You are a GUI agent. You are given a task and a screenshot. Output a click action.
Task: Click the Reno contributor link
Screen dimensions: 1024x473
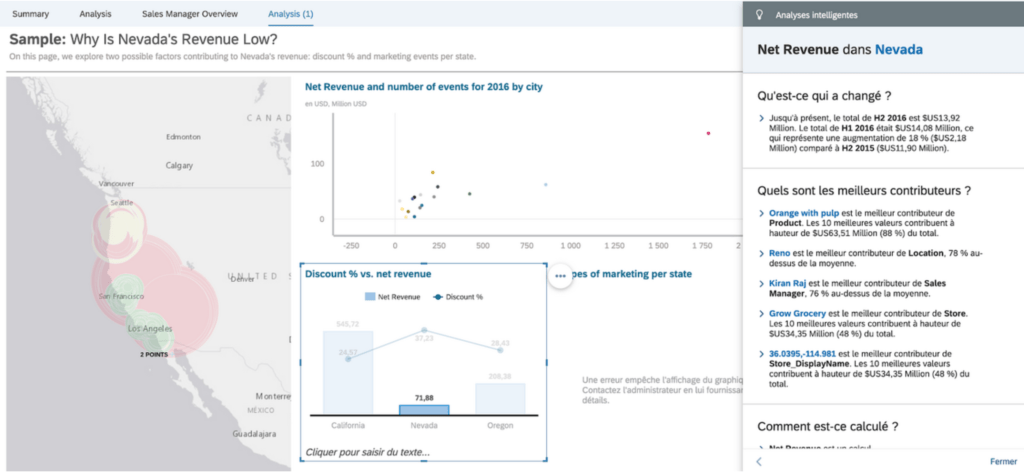(780, 254)
